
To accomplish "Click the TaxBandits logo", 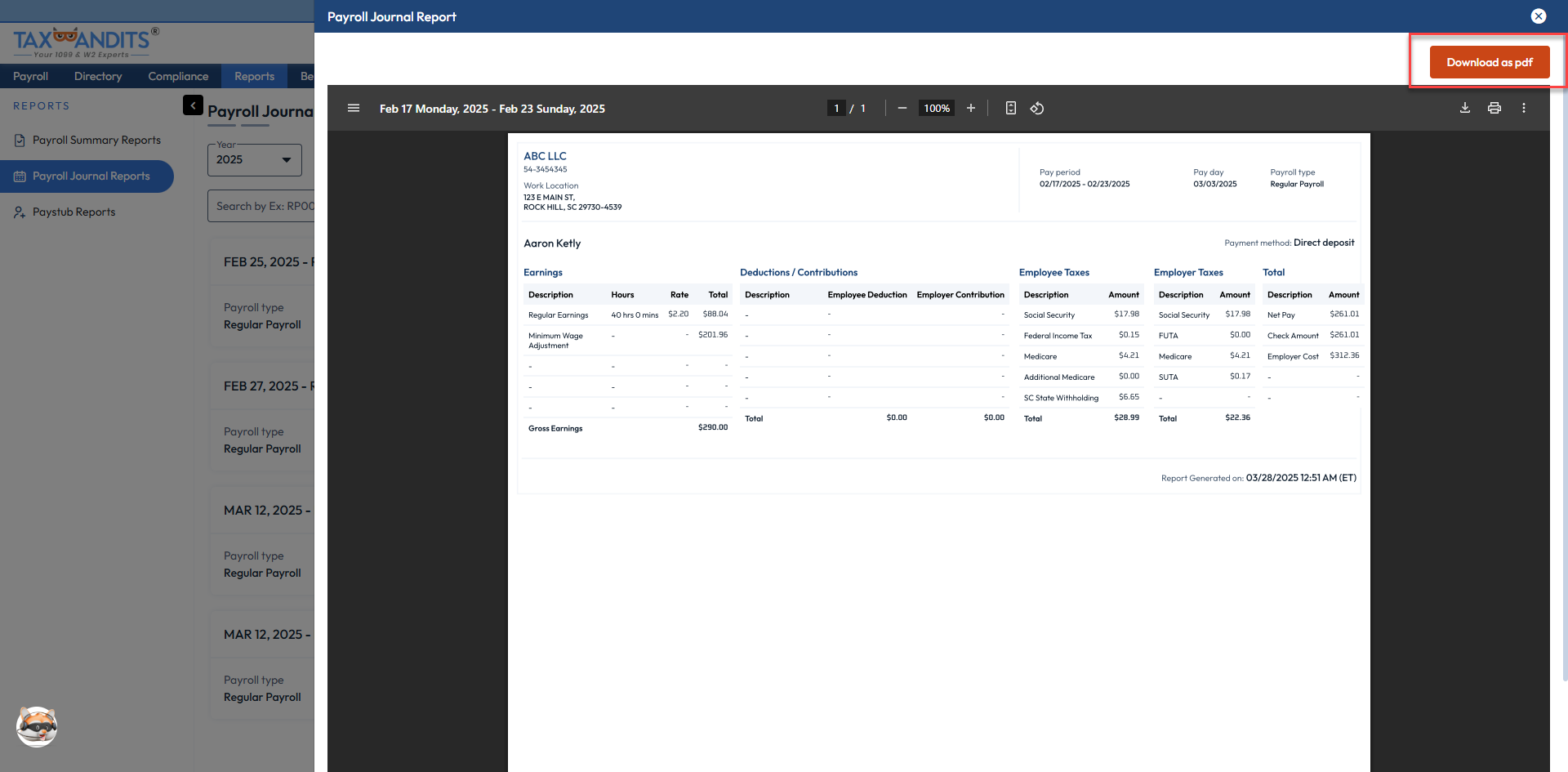I will click(87, 42).
